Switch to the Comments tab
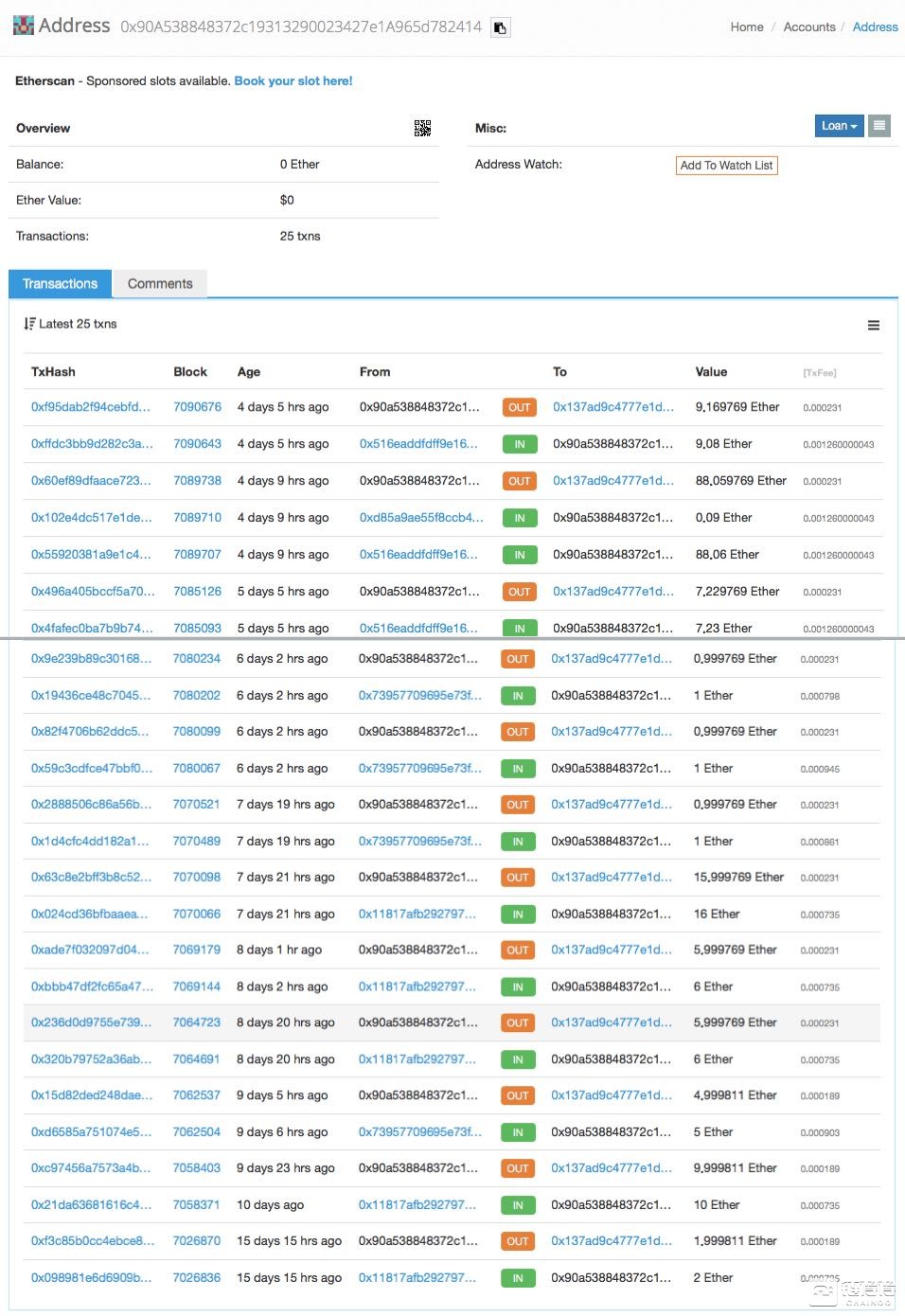This screenshot has width=905, height=1316. 160,284
